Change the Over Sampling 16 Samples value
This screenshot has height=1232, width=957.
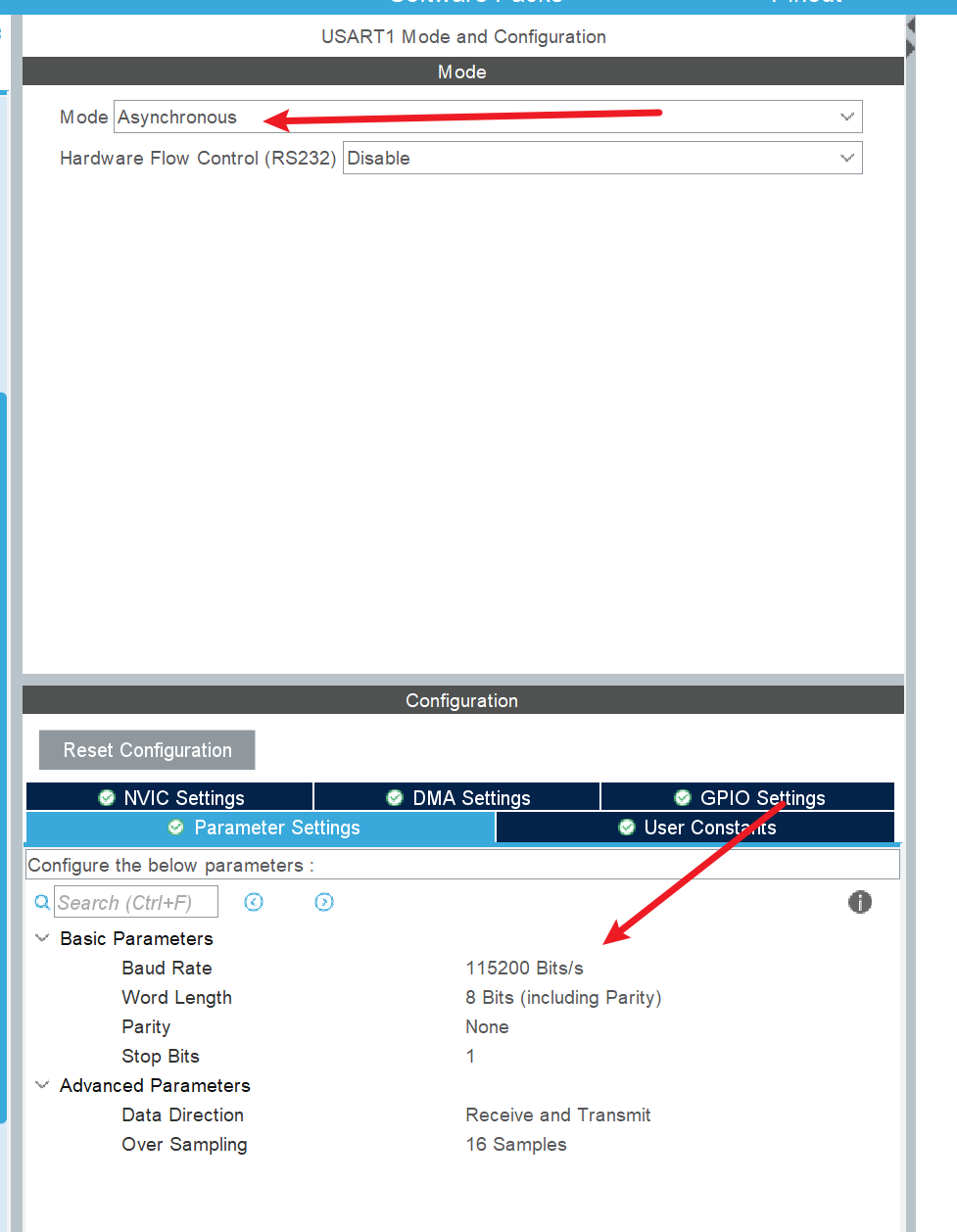click(516, 1145)
